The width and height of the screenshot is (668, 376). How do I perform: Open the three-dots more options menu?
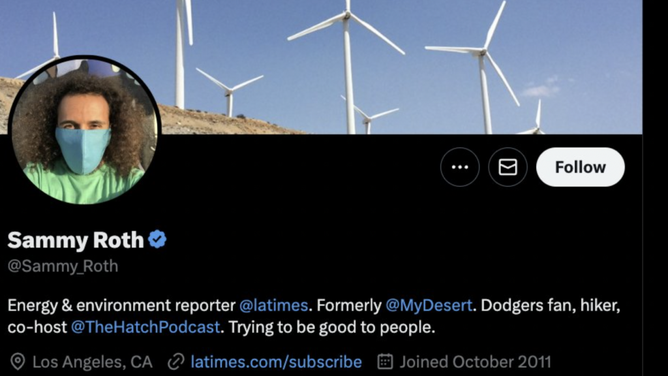point(460,167)
